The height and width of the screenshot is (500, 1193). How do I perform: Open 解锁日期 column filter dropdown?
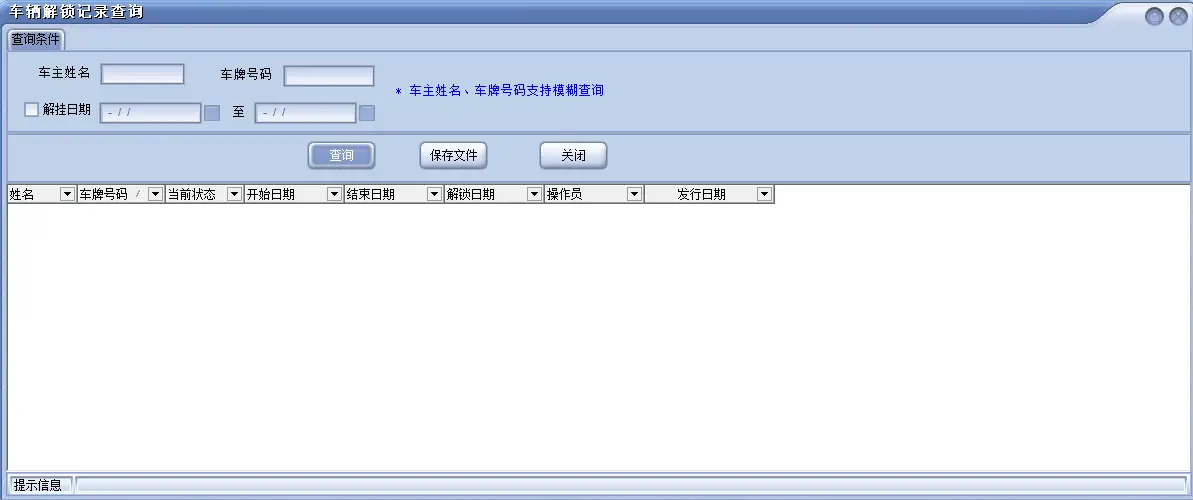click(x=535, y=194)
